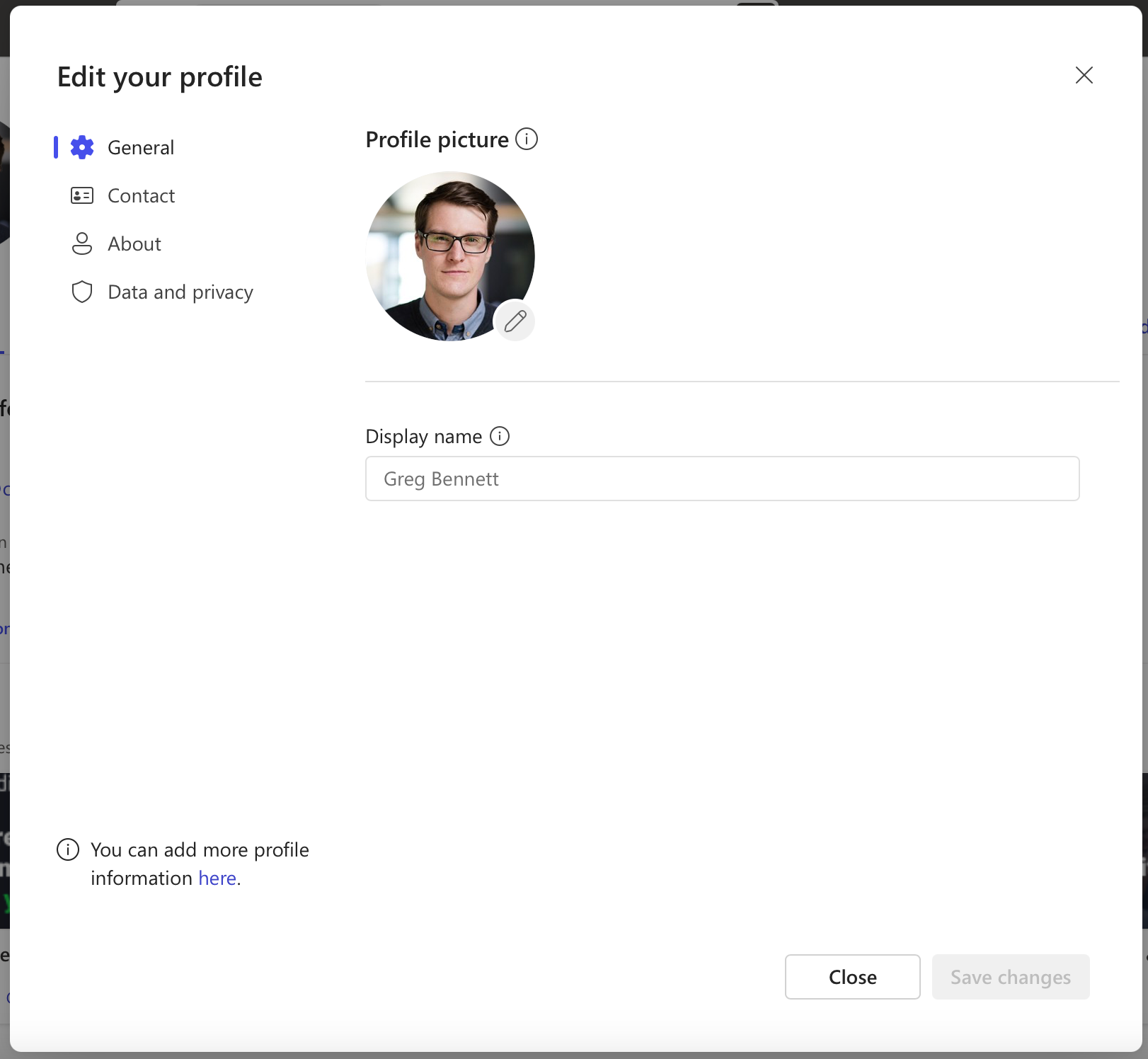
Task: Open the About section
Action: (134, 244)
